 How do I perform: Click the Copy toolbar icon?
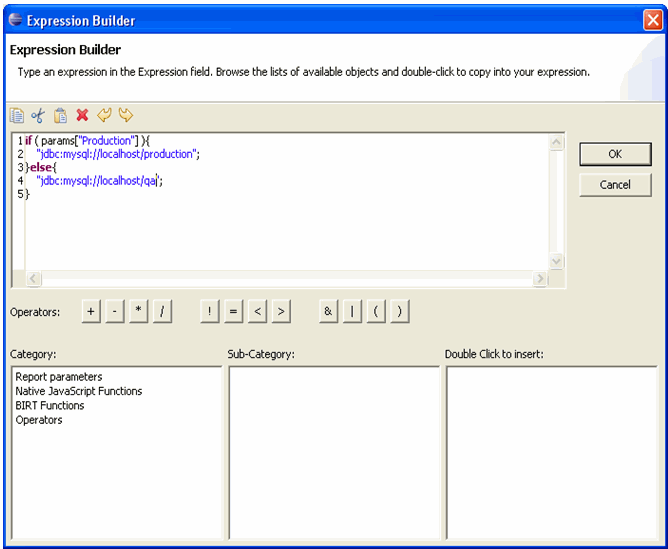click(x=17, y=115)
